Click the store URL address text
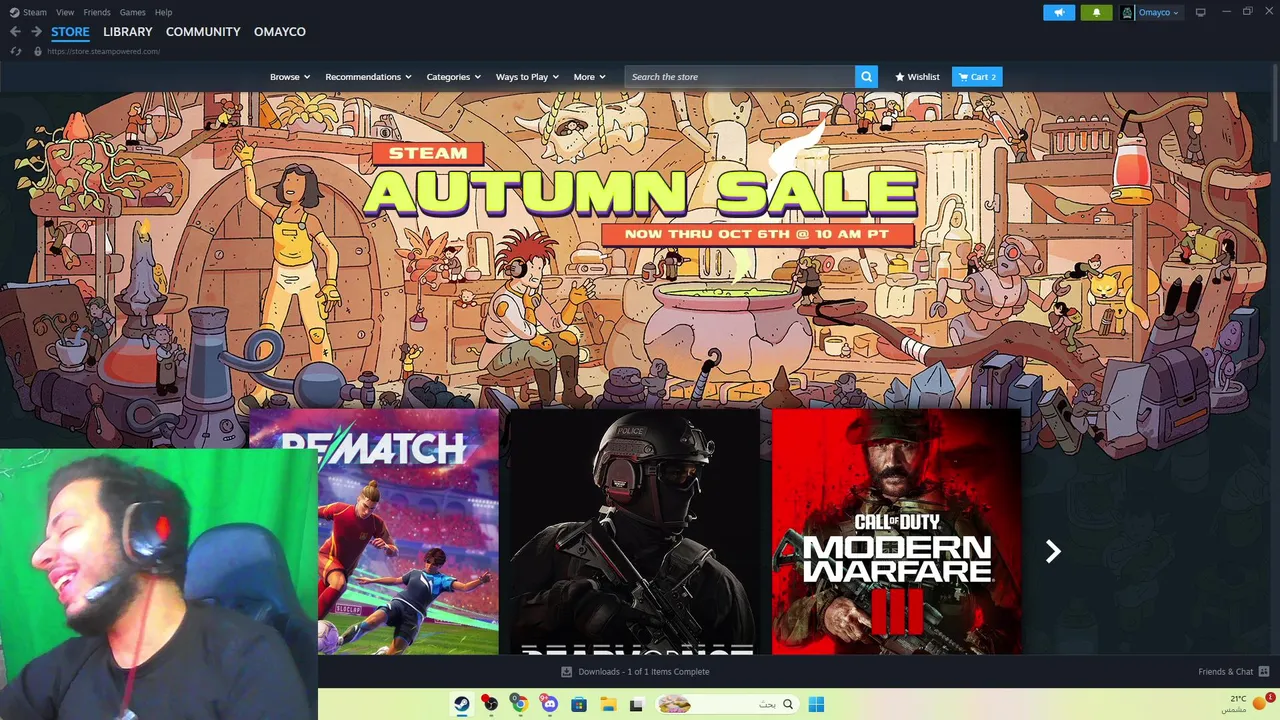This screenshot has width=1280, height=720. [103, 51]
